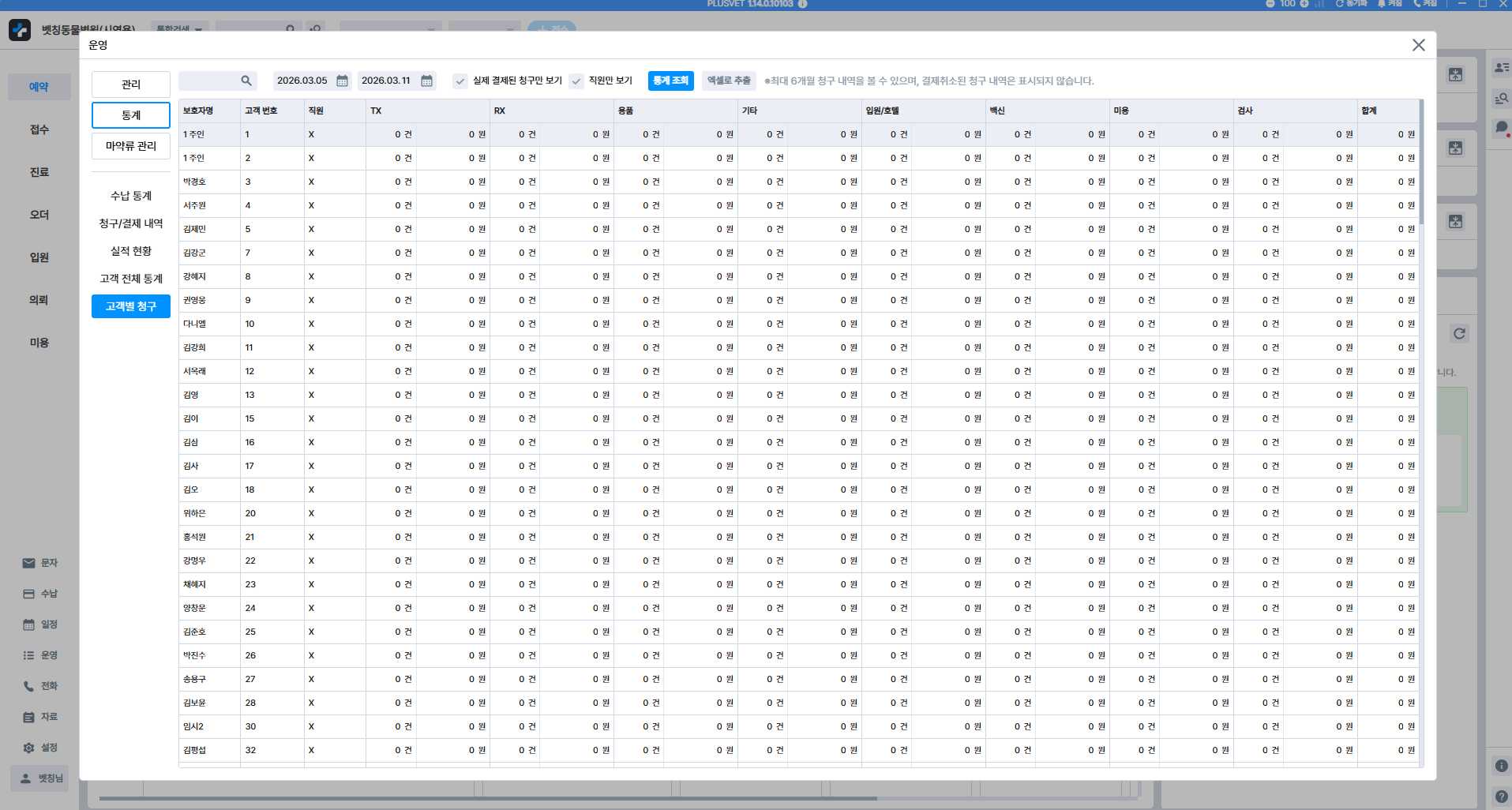Click the customer search input field
Screen dimensions: 1512x810
(208, 81)
